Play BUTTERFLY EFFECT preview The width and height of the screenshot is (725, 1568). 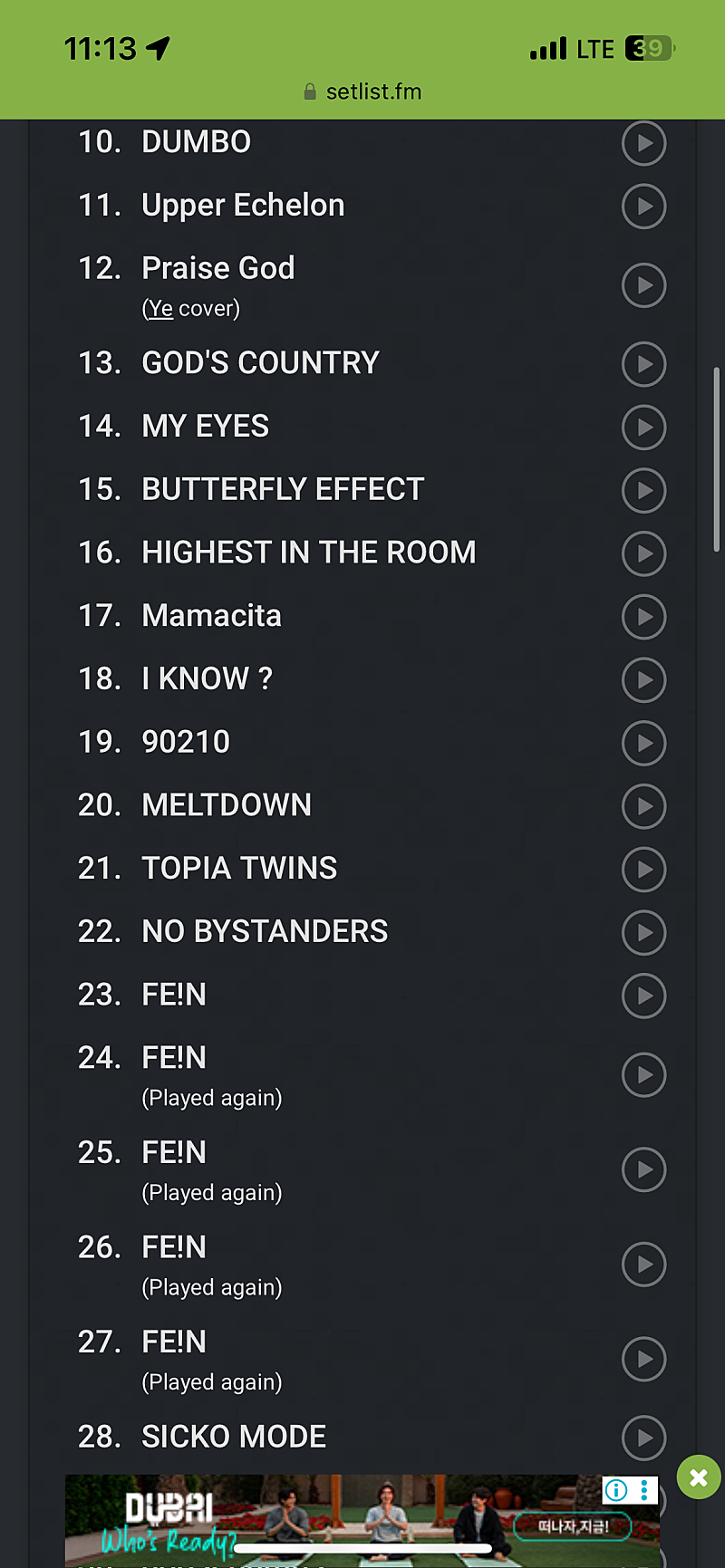pyautogui.click(x=644, y=491)
